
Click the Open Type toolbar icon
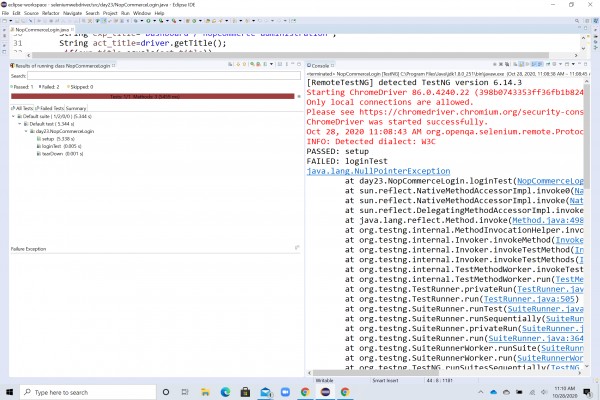pyautogui.click(x=207, y=21)
